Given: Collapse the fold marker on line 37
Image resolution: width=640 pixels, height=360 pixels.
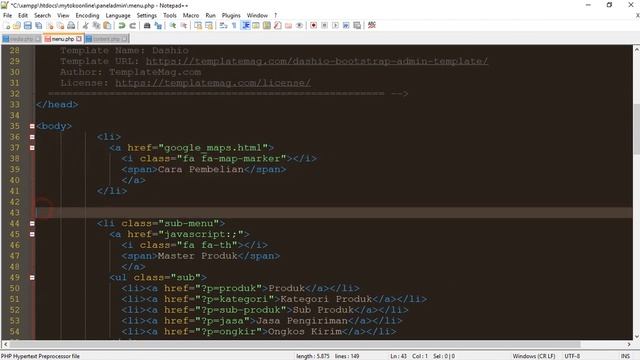Looking at the screenshot, I should [32, 148].
